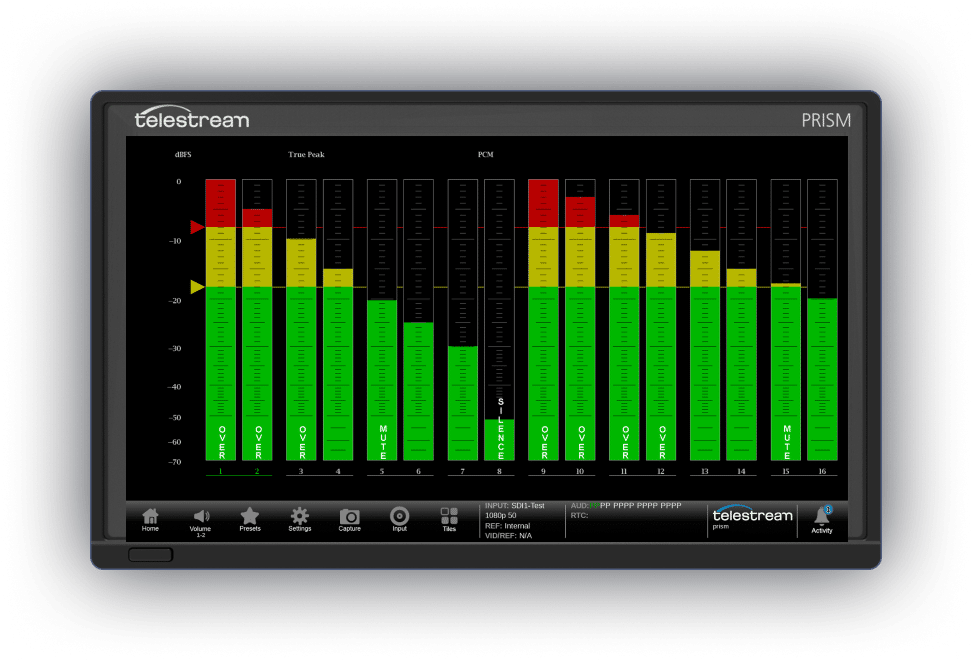This screenshot has height=660, width=972.
Task: Click the REF: Internal status line
Action: tap(508, 526)
